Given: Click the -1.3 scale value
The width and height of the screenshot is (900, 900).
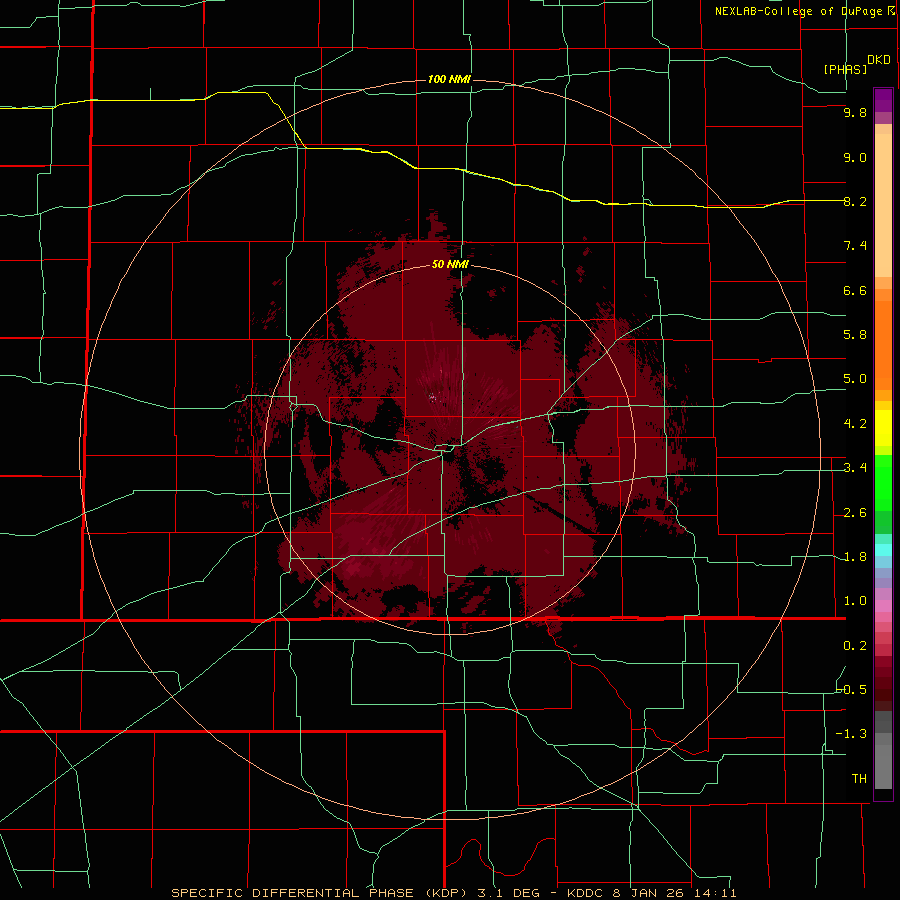Looking at the screenshot, I should (852, 734).
